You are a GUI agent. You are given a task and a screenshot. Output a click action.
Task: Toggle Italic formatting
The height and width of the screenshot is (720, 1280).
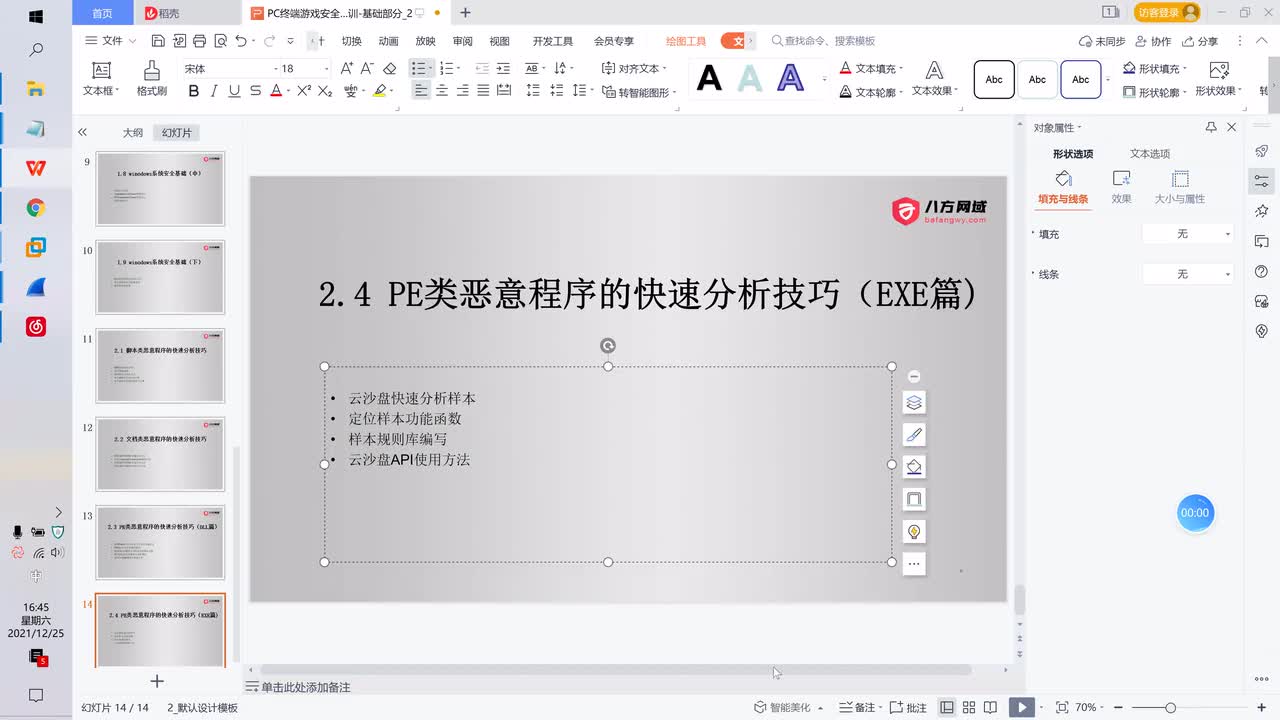tap(214, 90)
